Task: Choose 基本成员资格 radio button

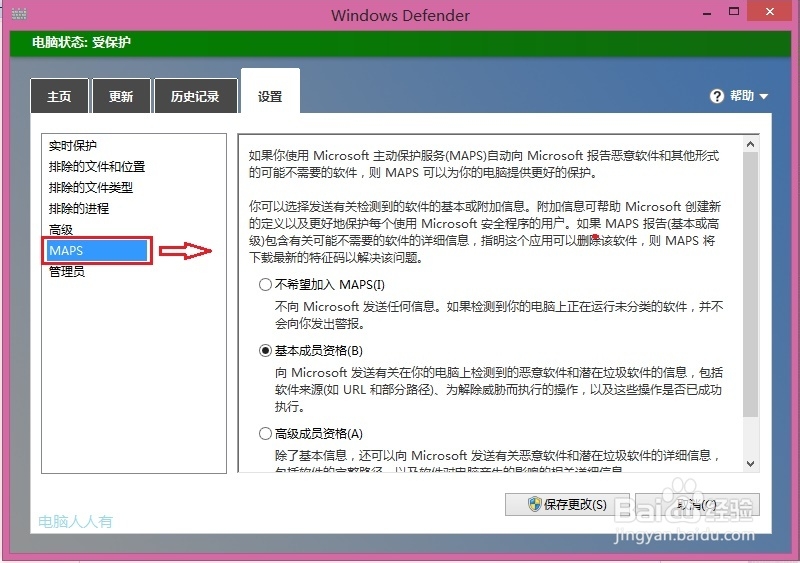Action: [265, 351]
